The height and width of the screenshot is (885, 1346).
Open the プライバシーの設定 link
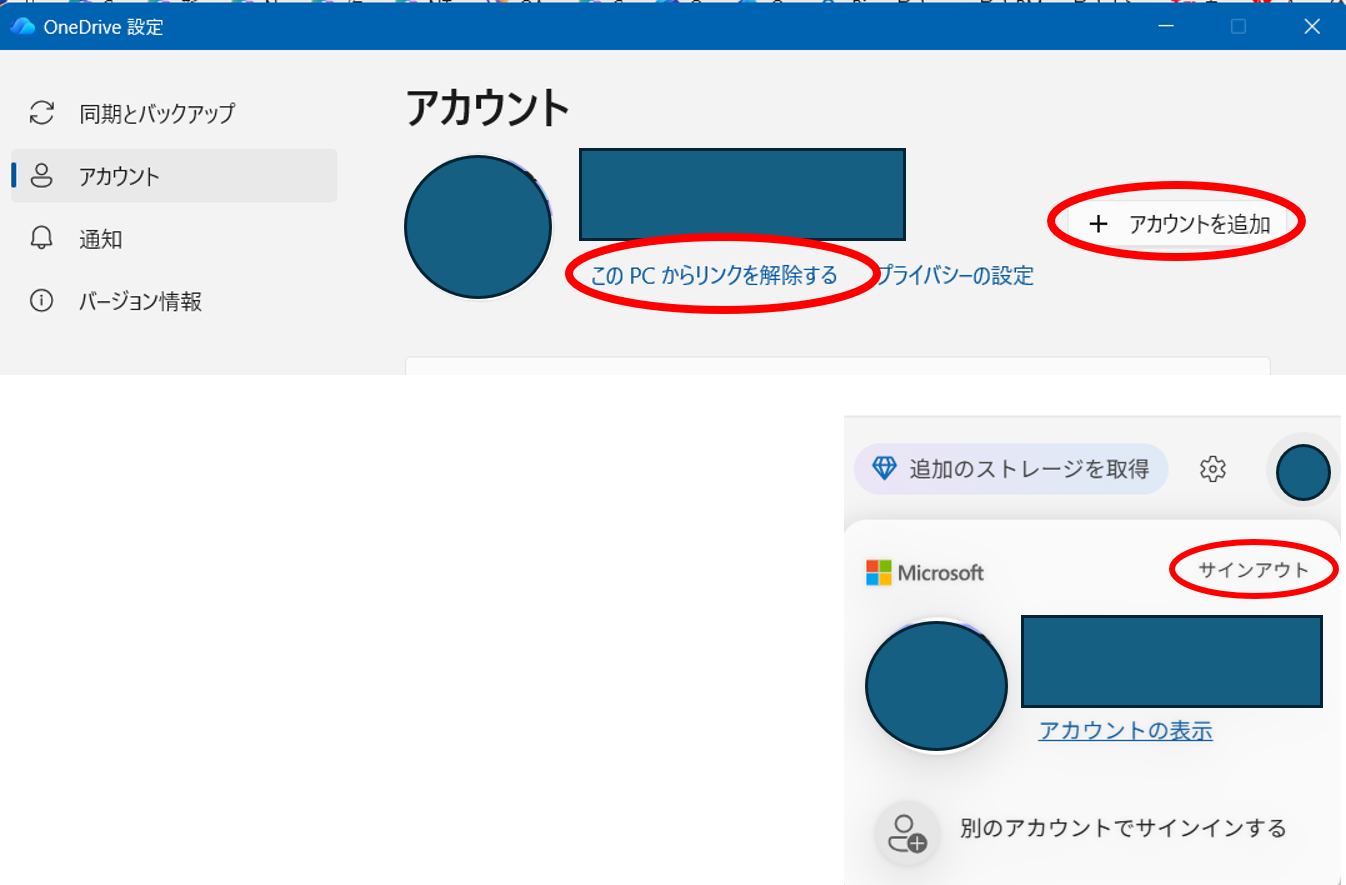coord(955,275)
